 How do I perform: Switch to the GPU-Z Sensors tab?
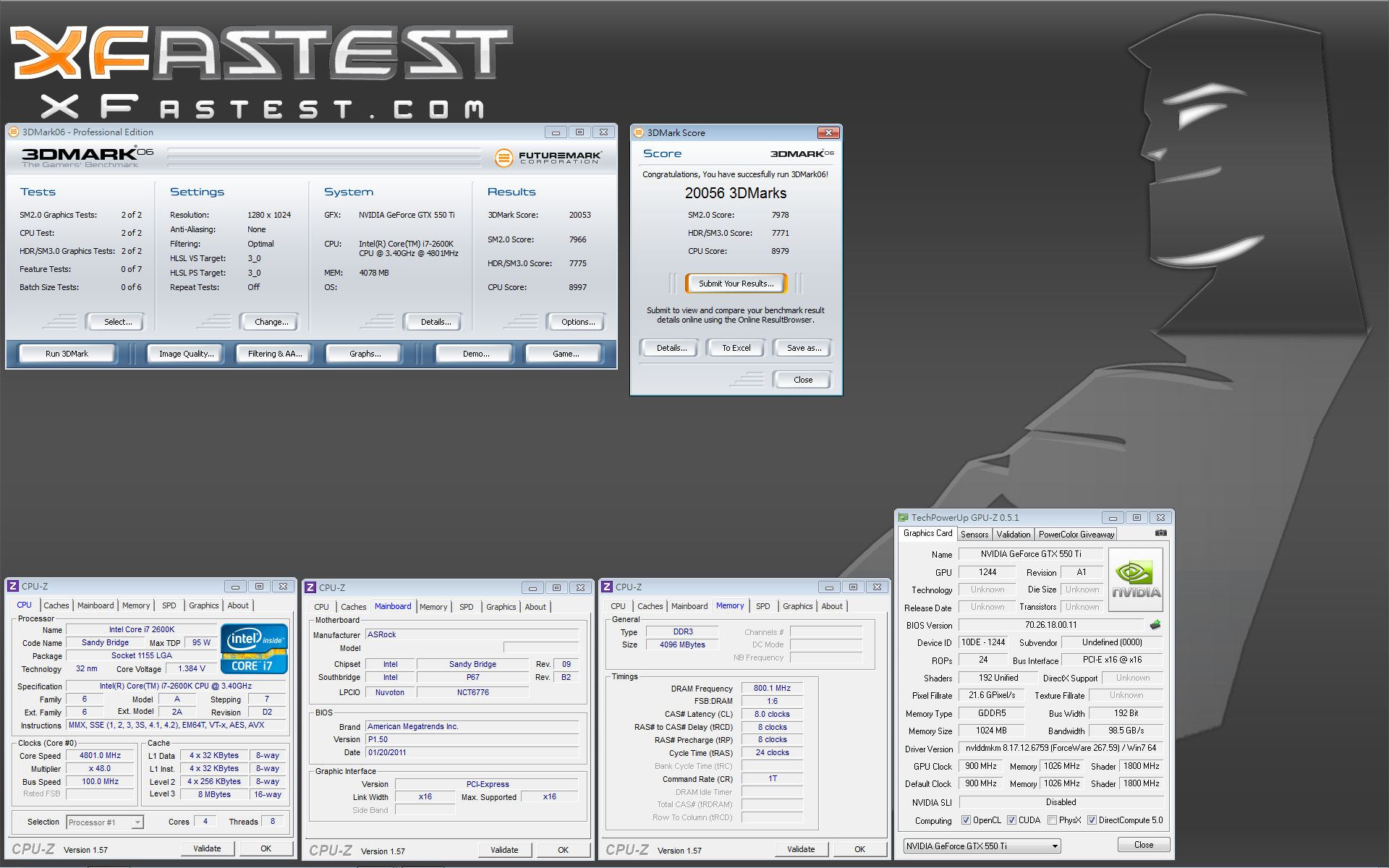pos(974,534)
